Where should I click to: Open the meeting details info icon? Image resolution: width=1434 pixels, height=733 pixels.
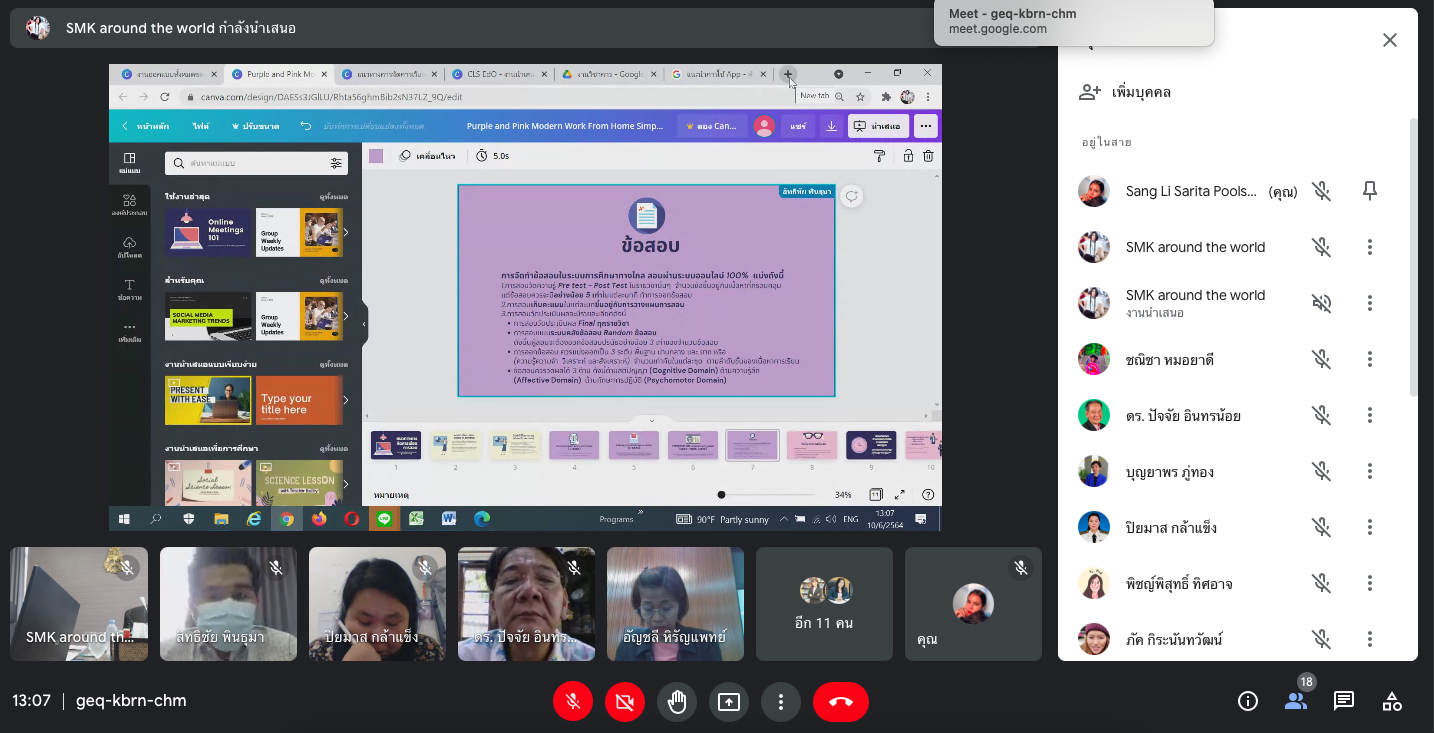1248,701
